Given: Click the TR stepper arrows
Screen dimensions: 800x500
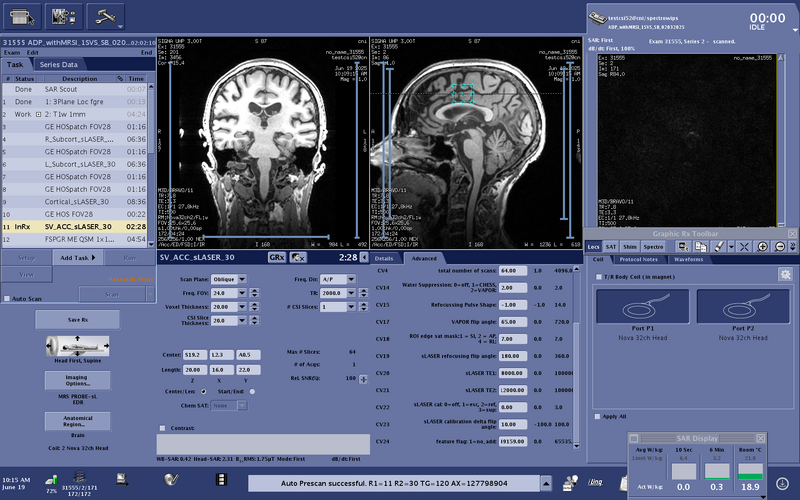Looking at the screenshot, I should pyautogui.click(x=363, y=293).
